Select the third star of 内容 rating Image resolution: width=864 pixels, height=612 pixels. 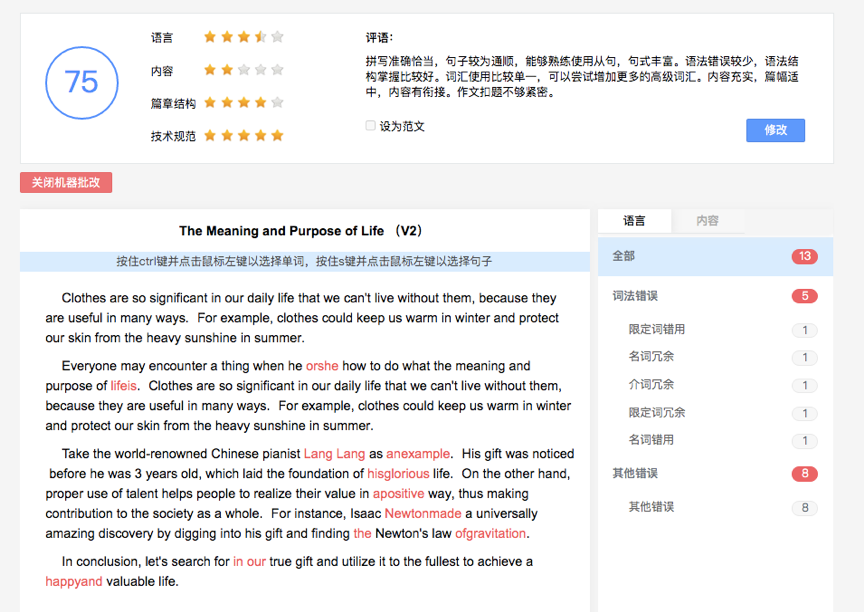pos(243,69)
